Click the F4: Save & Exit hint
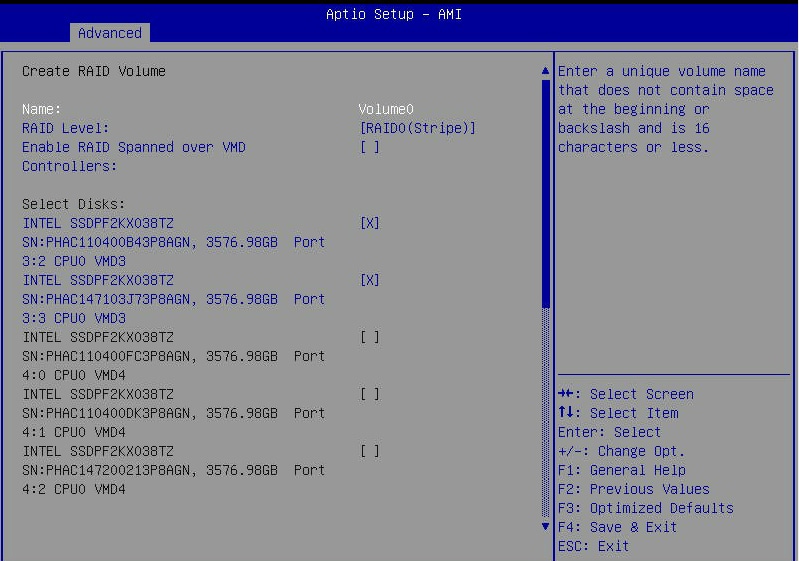Image resolution: width=799 pixels, height=561 pixels. (x=617, y=527)
